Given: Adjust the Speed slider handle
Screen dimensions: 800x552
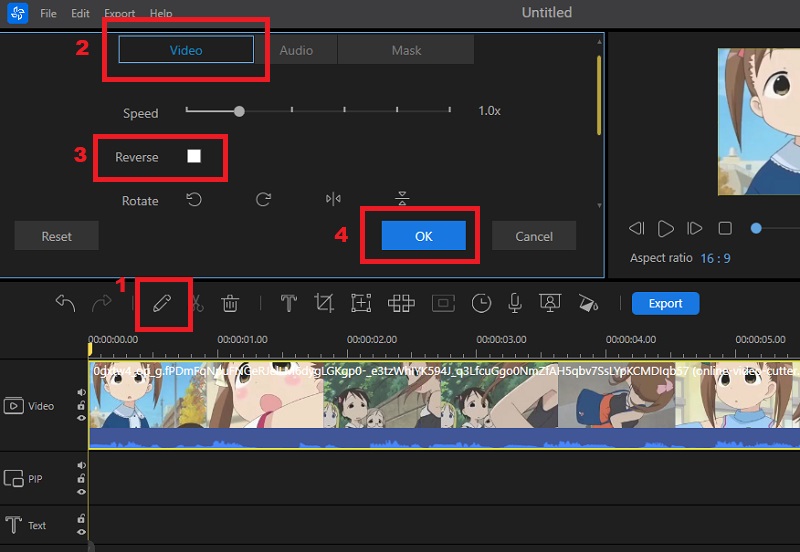Looking at the screenshot, I should tap(239, 111).
